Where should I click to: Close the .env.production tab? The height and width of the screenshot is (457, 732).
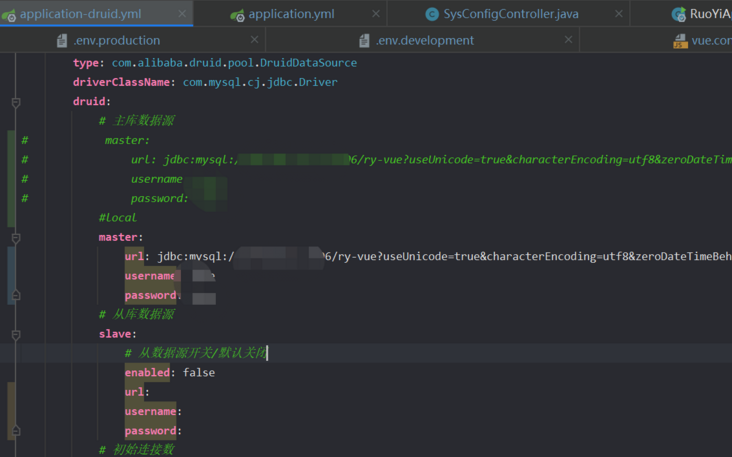pyautogui.click(x=254, y=40)
